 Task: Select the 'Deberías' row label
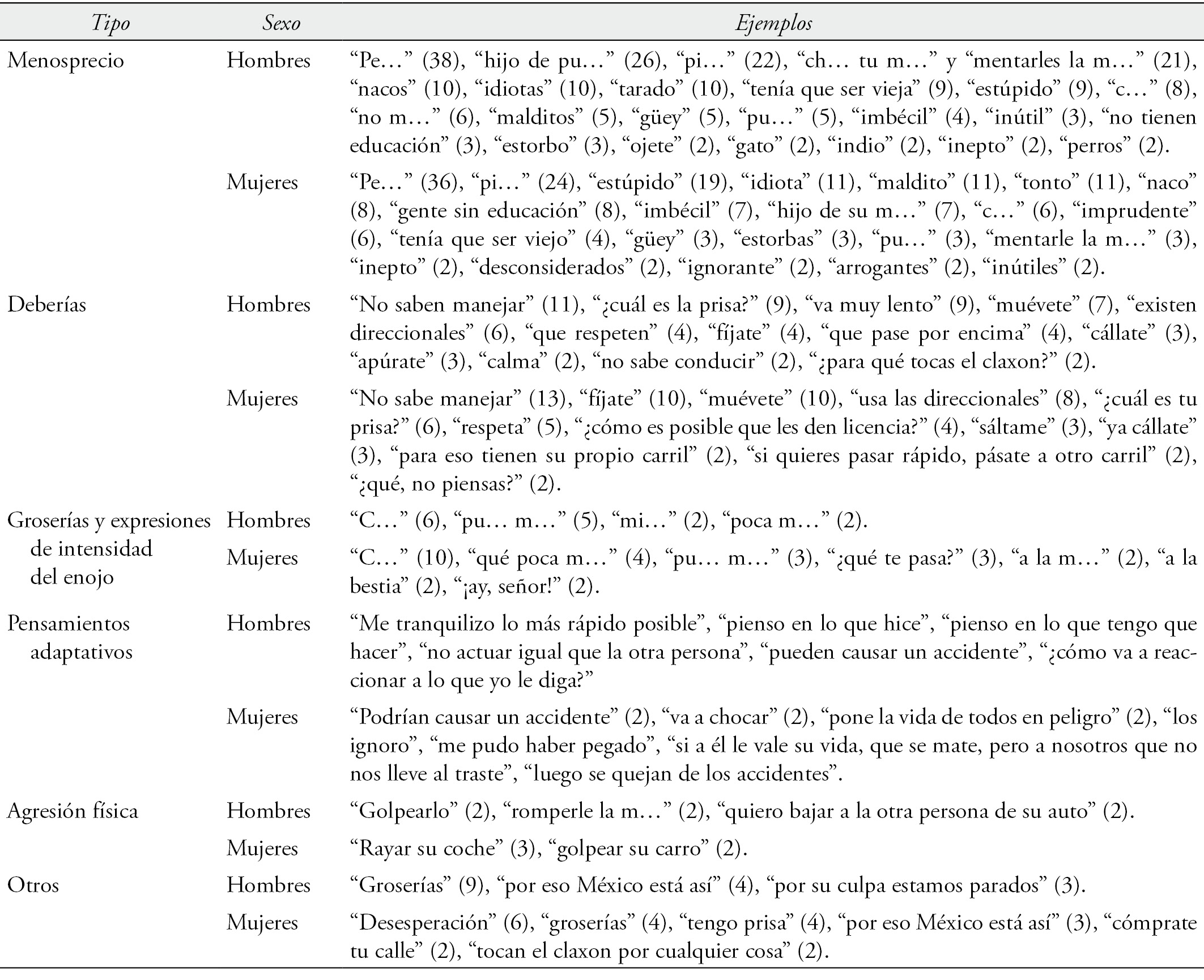click(x=46, y=305)
